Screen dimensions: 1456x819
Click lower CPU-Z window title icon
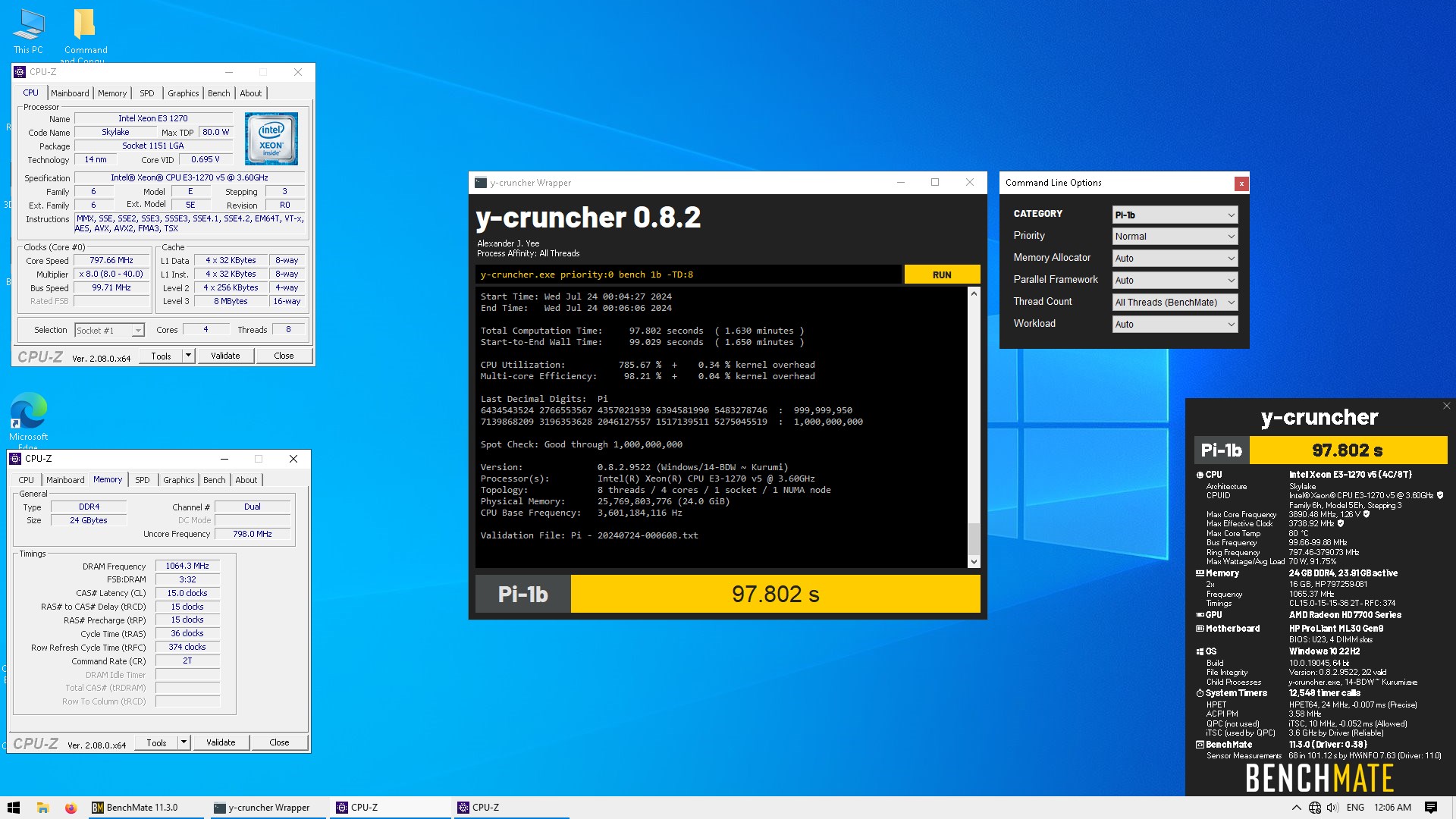tap(16, 459)
